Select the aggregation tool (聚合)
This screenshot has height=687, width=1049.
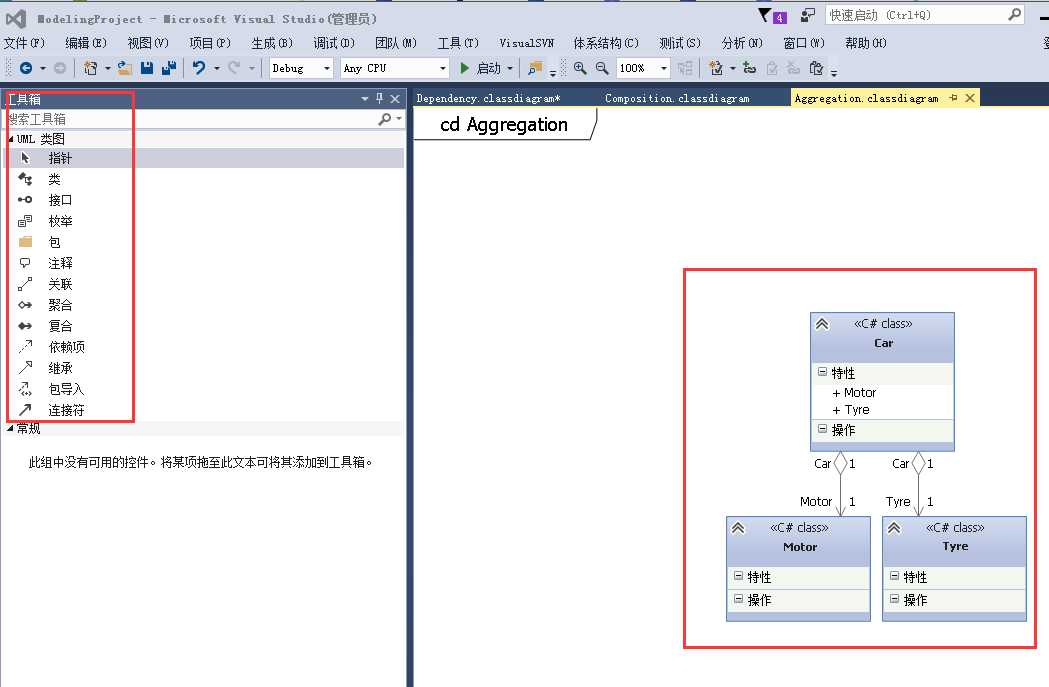(x=203, y=306)
